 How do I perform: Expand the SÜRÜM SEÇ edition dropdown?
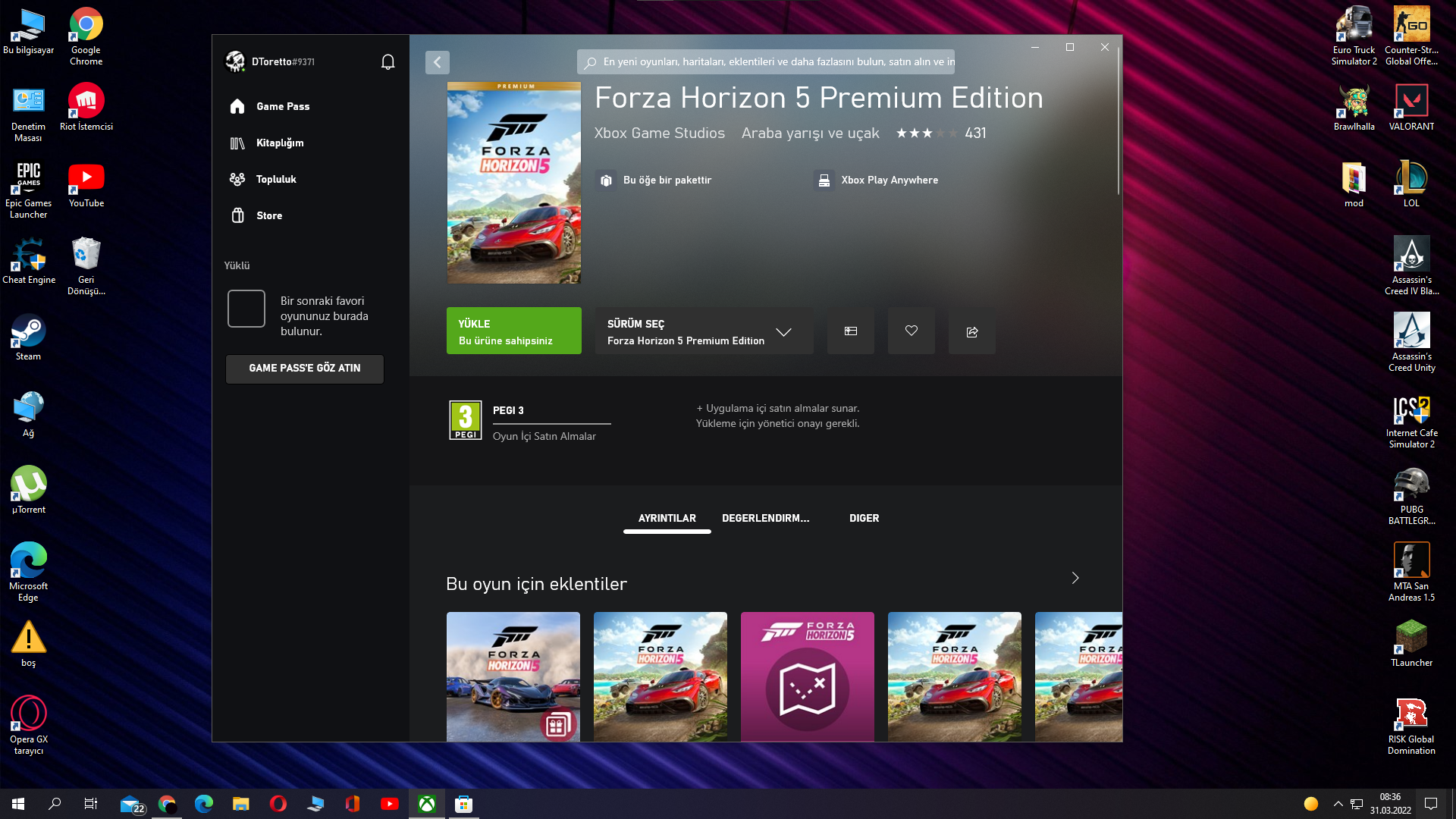[x=704, y=331]
